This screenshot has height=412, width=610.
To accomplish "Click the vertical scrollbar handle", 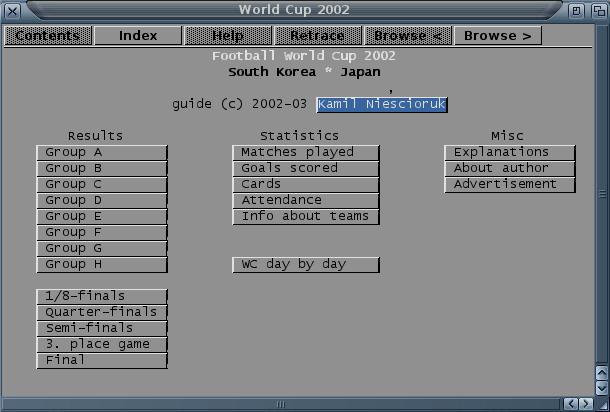I will coord(601,194).
